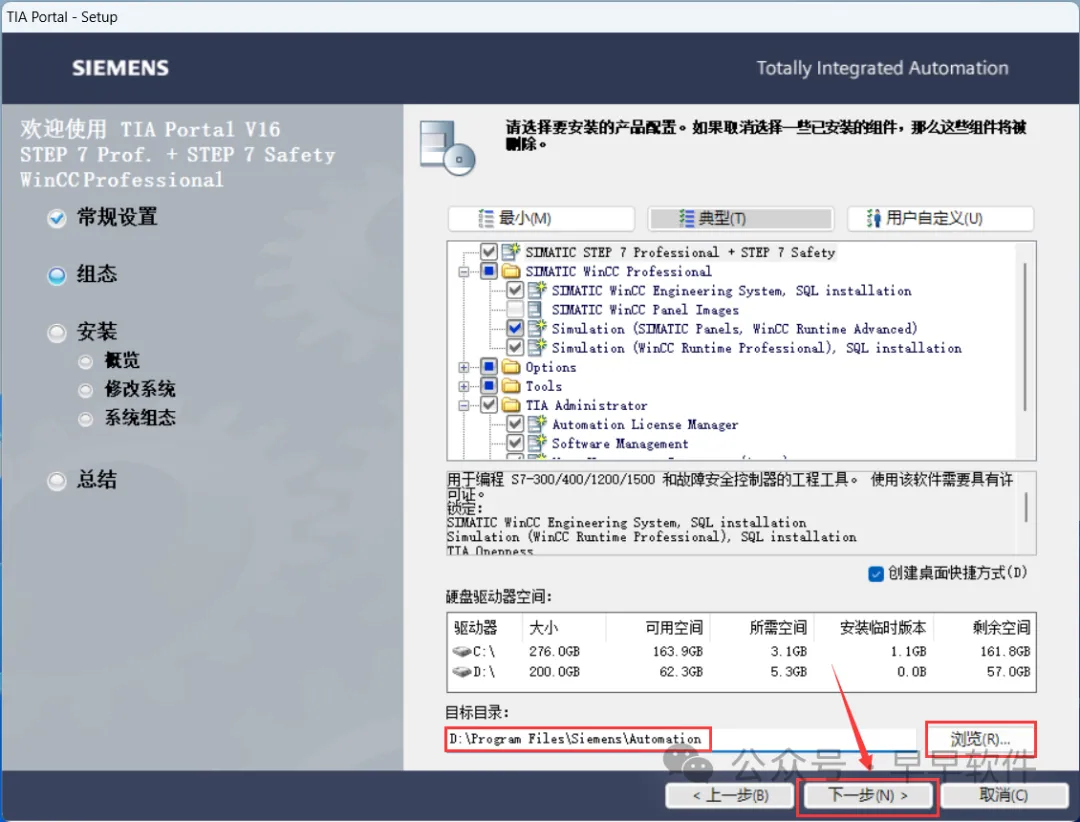Collapse the TIA Administrator node
Viewport: 1080px width, 822px height.
point(464,406)
